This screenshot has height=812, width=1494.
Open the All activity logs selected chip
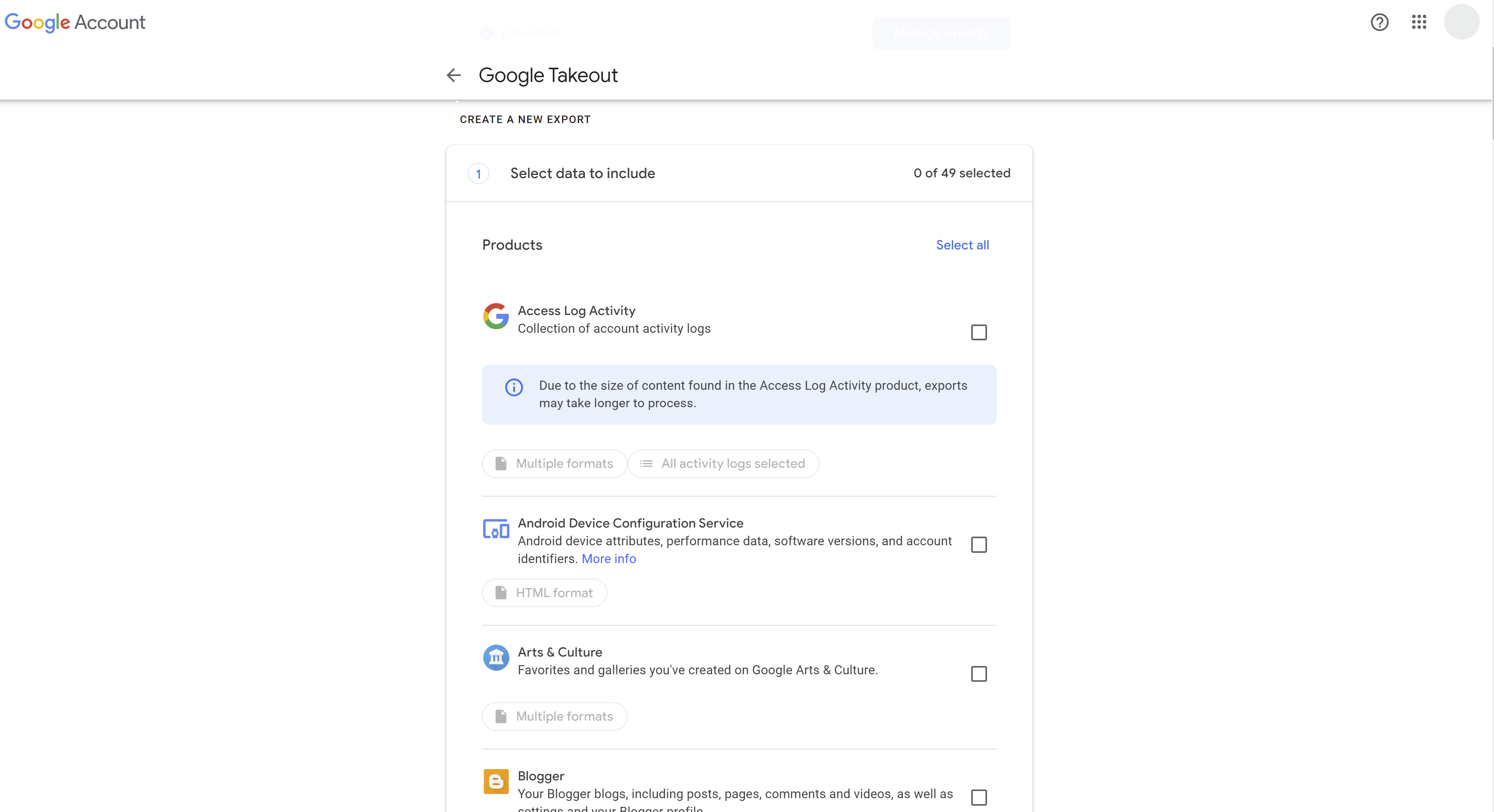723,463
